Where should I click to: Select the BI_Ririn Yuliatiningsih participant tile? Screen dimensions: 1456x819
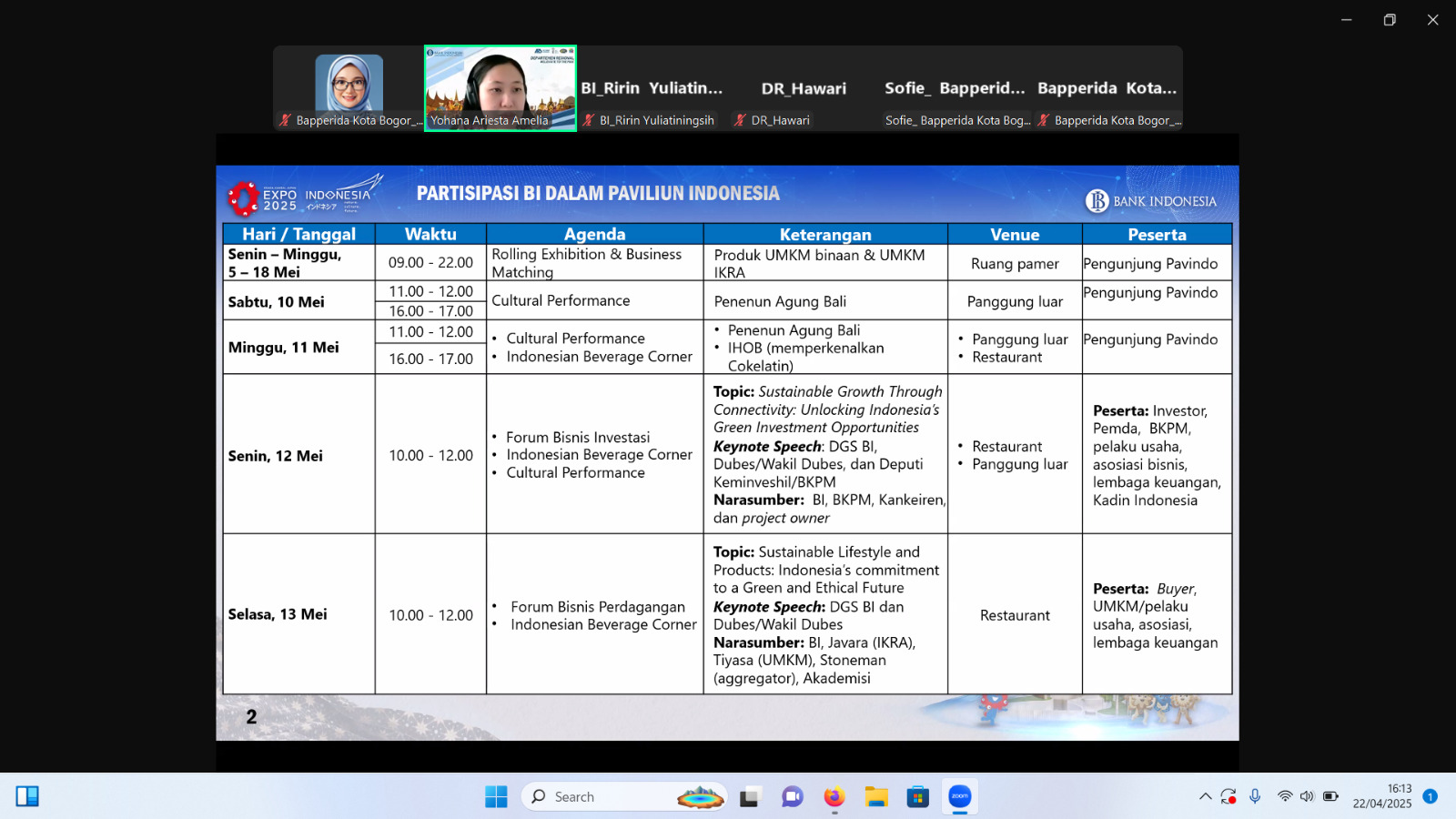(x=652, y=89)
